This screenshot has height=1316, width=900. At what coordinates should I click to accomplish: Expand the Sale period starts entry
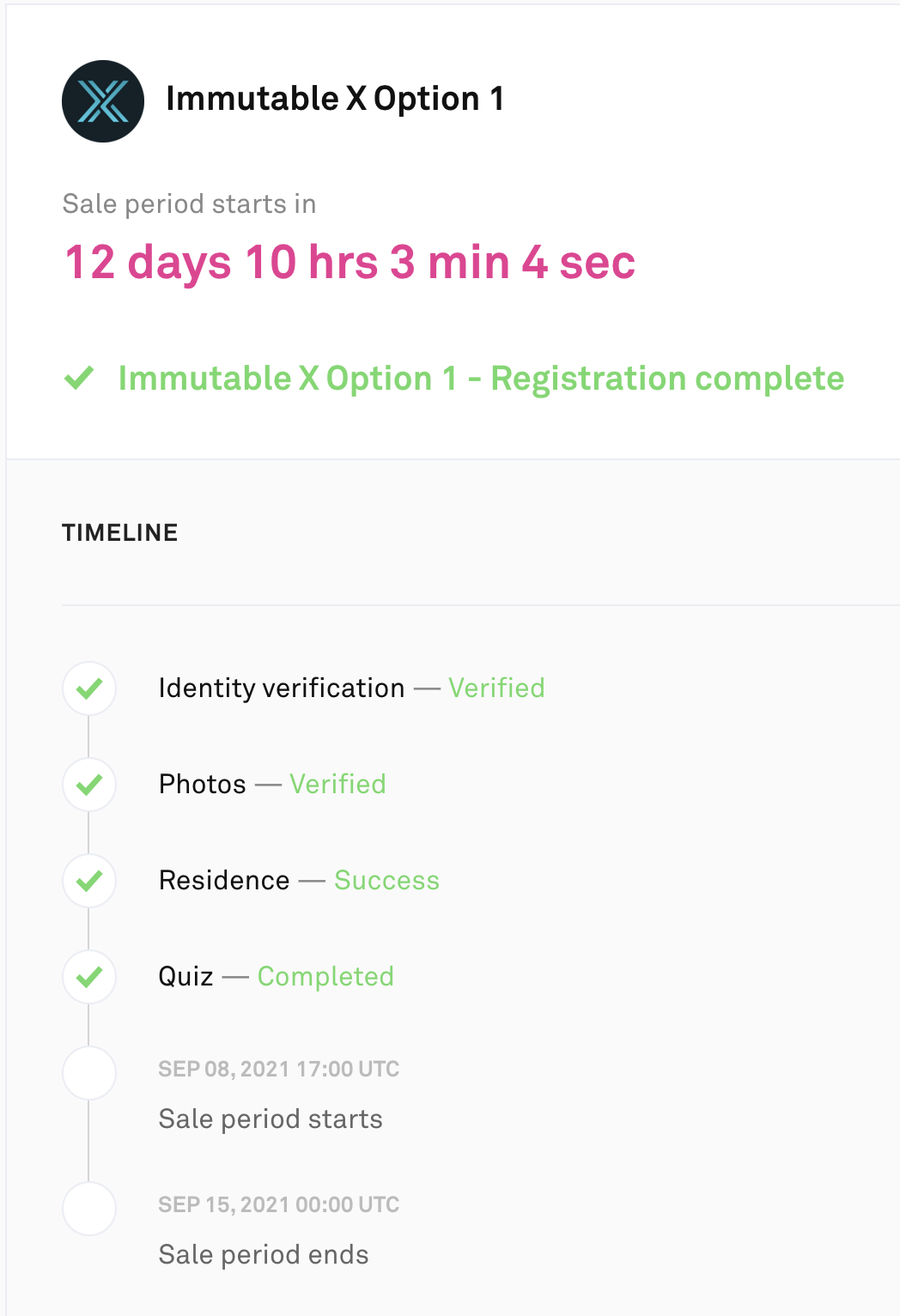271,1119
